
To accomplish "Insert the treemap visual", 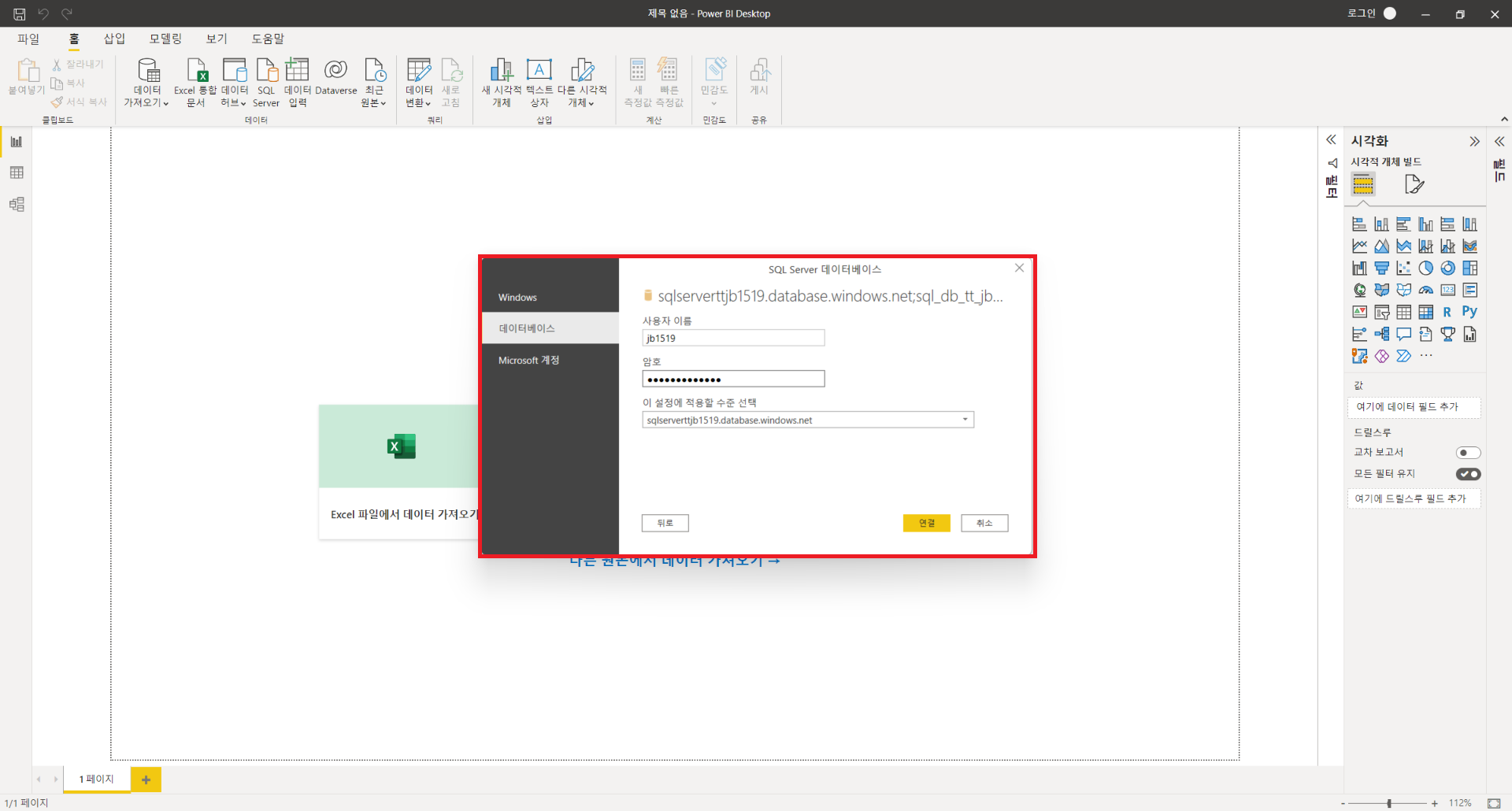I will (x=1469, y=268).
